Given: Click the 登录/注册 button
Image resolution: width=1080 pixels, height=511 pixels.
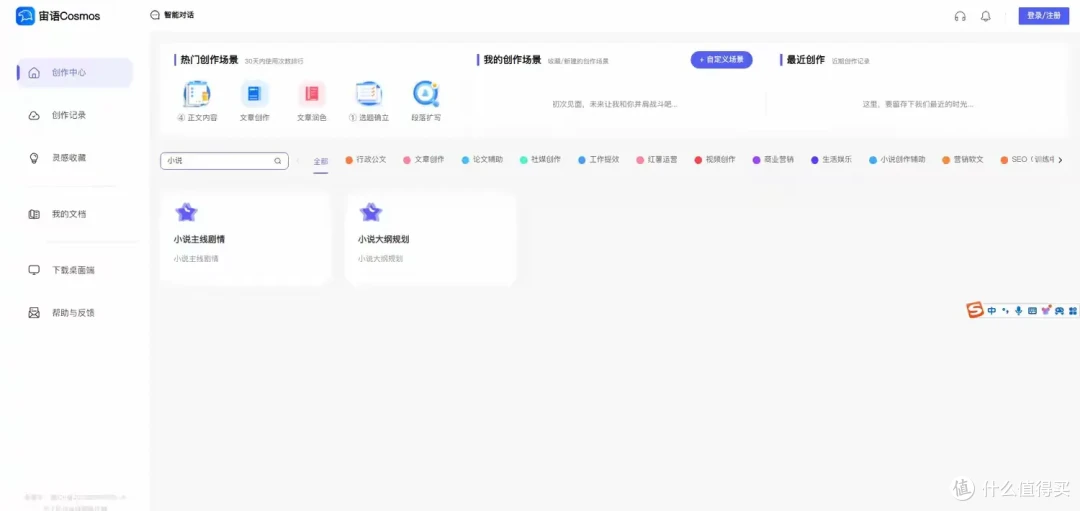Looking at the screenshot, I should click(x=1043, y=16).
